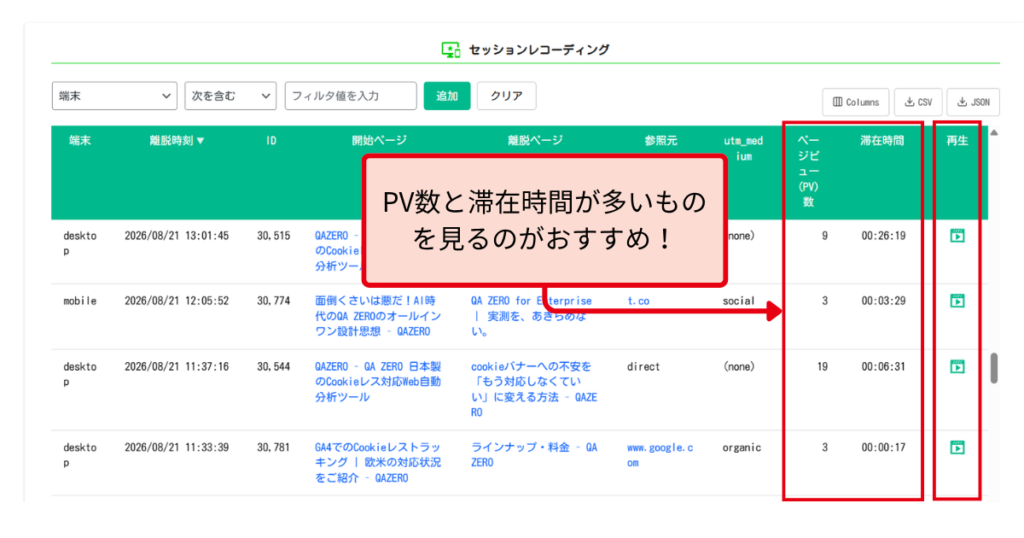Screen dimensions: 1024x538
Task: Click the 離脱ページ column header
Action: (535, 140)
